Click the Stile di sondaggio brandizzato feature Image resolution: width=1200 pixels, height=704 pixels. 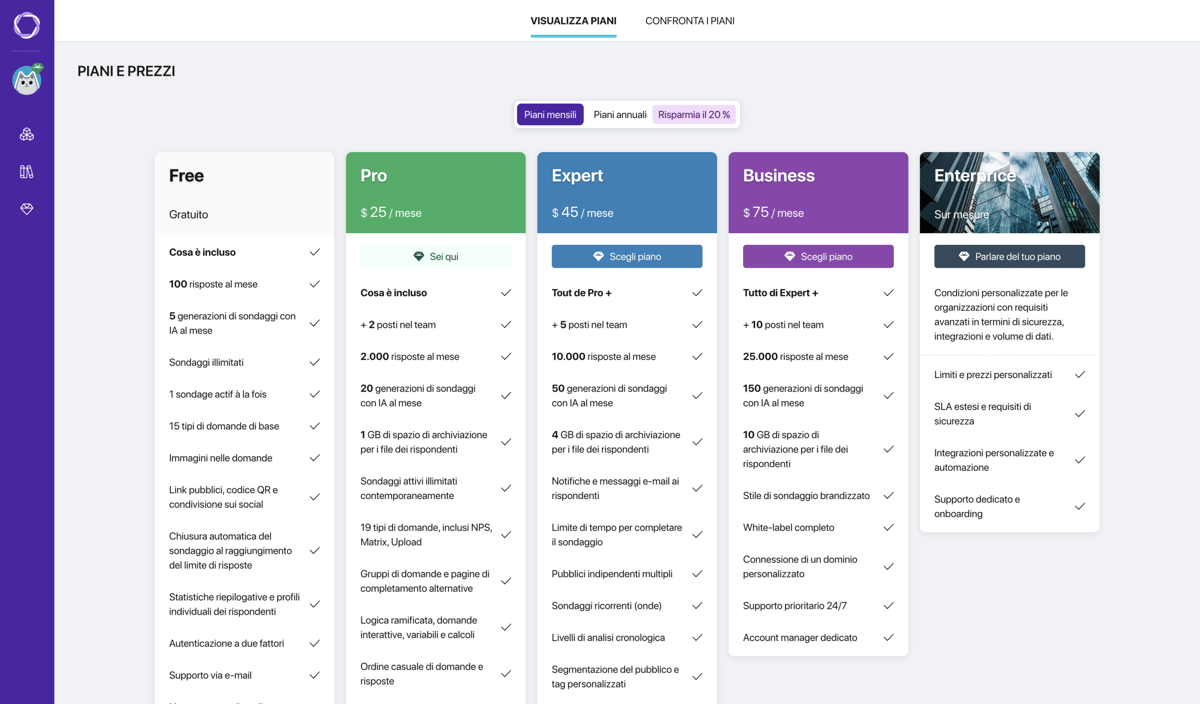tap(806, 496)
